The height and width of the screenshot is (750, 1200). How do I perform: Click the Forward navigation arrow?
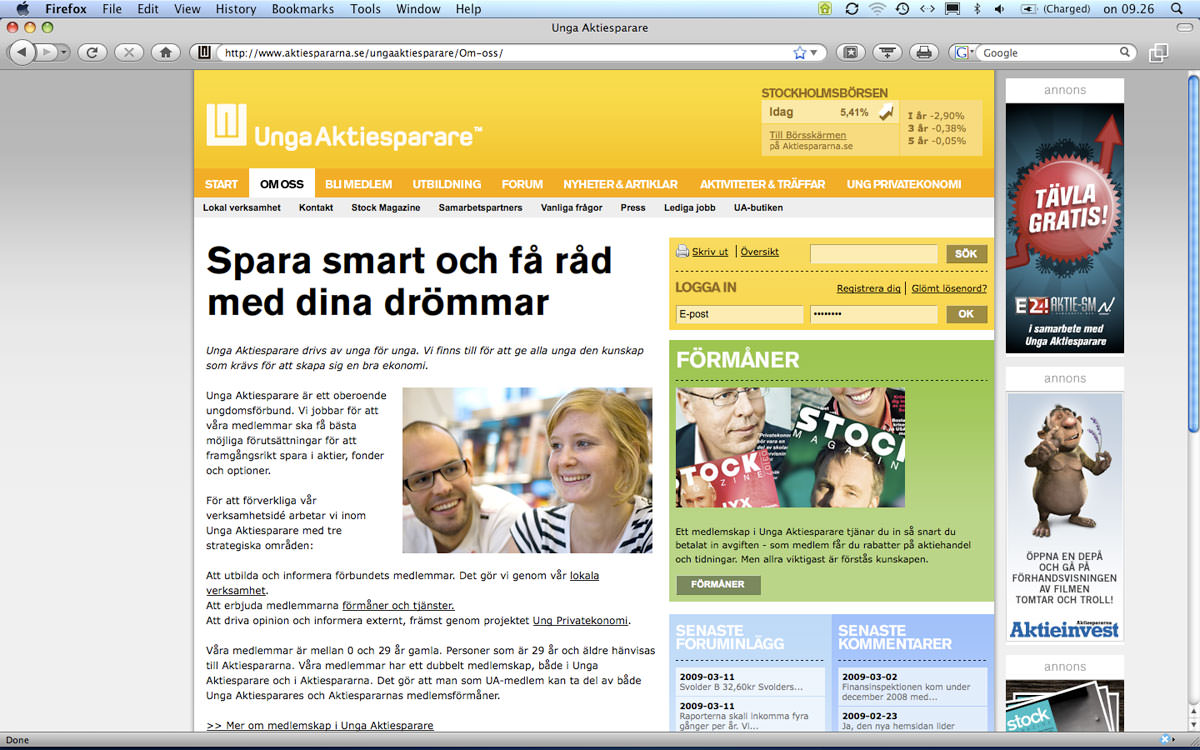(46, 52)
